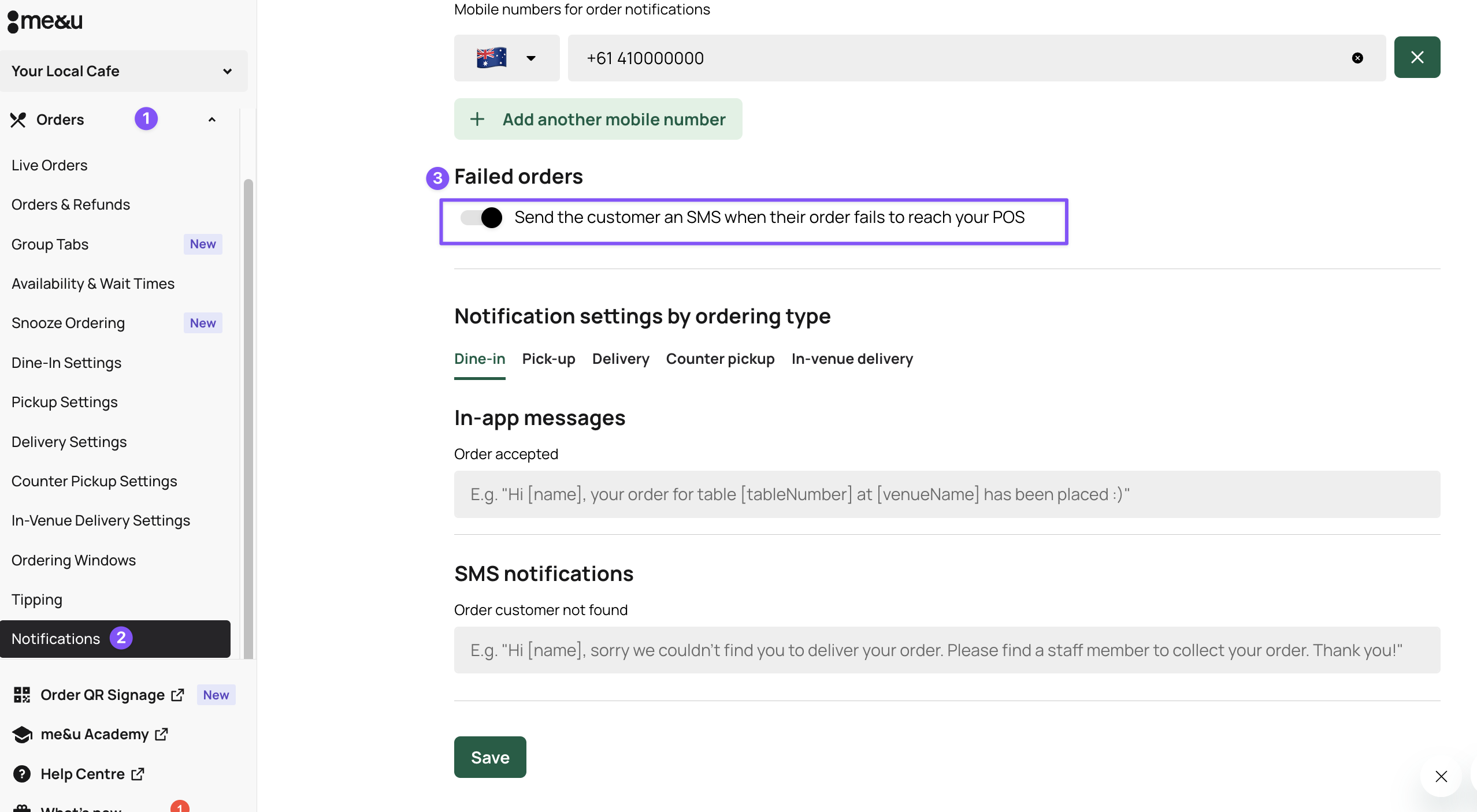The width and height of the screenshot is (1477, 812).
Task: Remove the mobile number with green X
Action: (x=1417, y=57)
